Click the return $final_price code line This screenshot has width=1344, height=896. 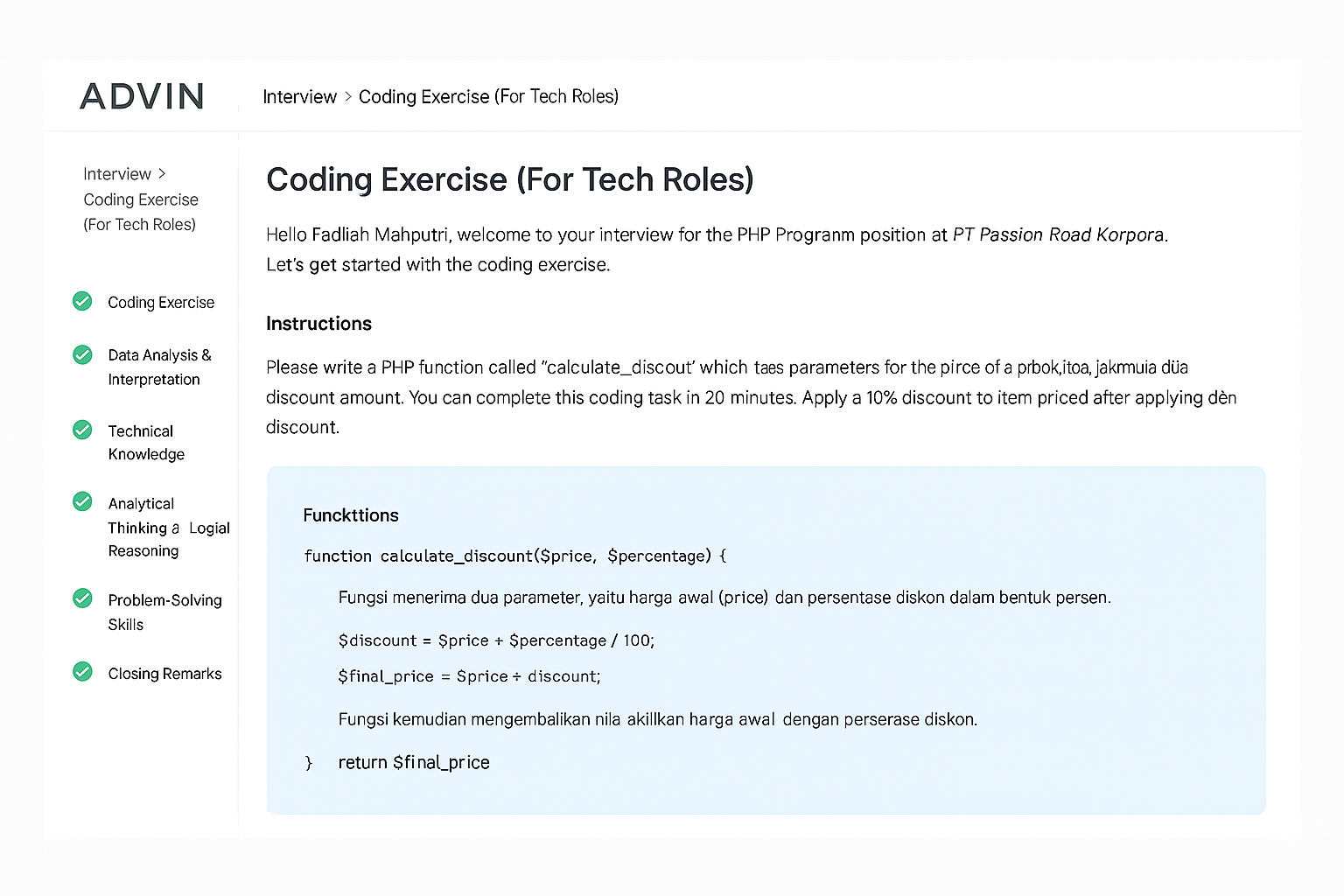click(x=413, y=762)
